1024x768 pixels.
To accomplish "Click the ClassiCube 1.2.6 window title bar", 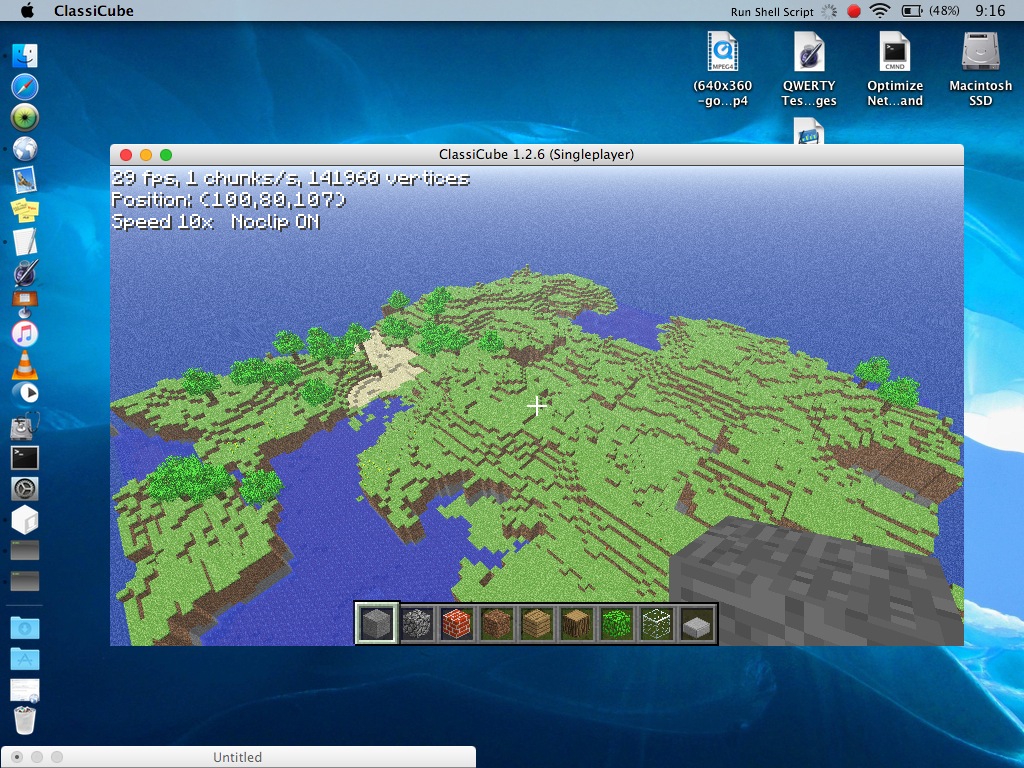I will pos(536,154).
